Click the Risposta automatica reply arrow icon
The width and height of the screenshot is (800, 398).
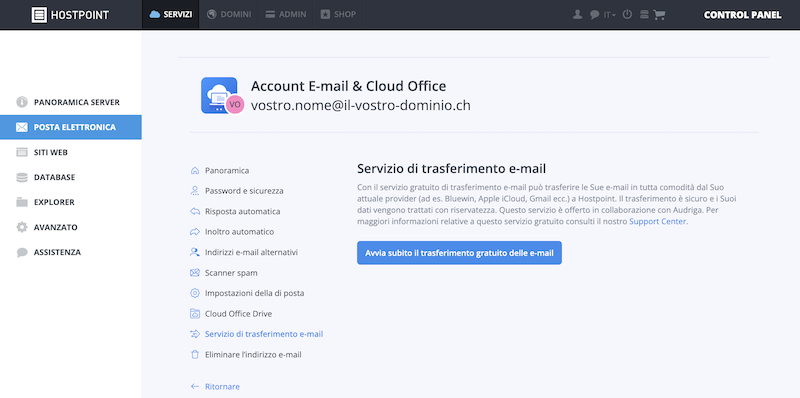194,211
